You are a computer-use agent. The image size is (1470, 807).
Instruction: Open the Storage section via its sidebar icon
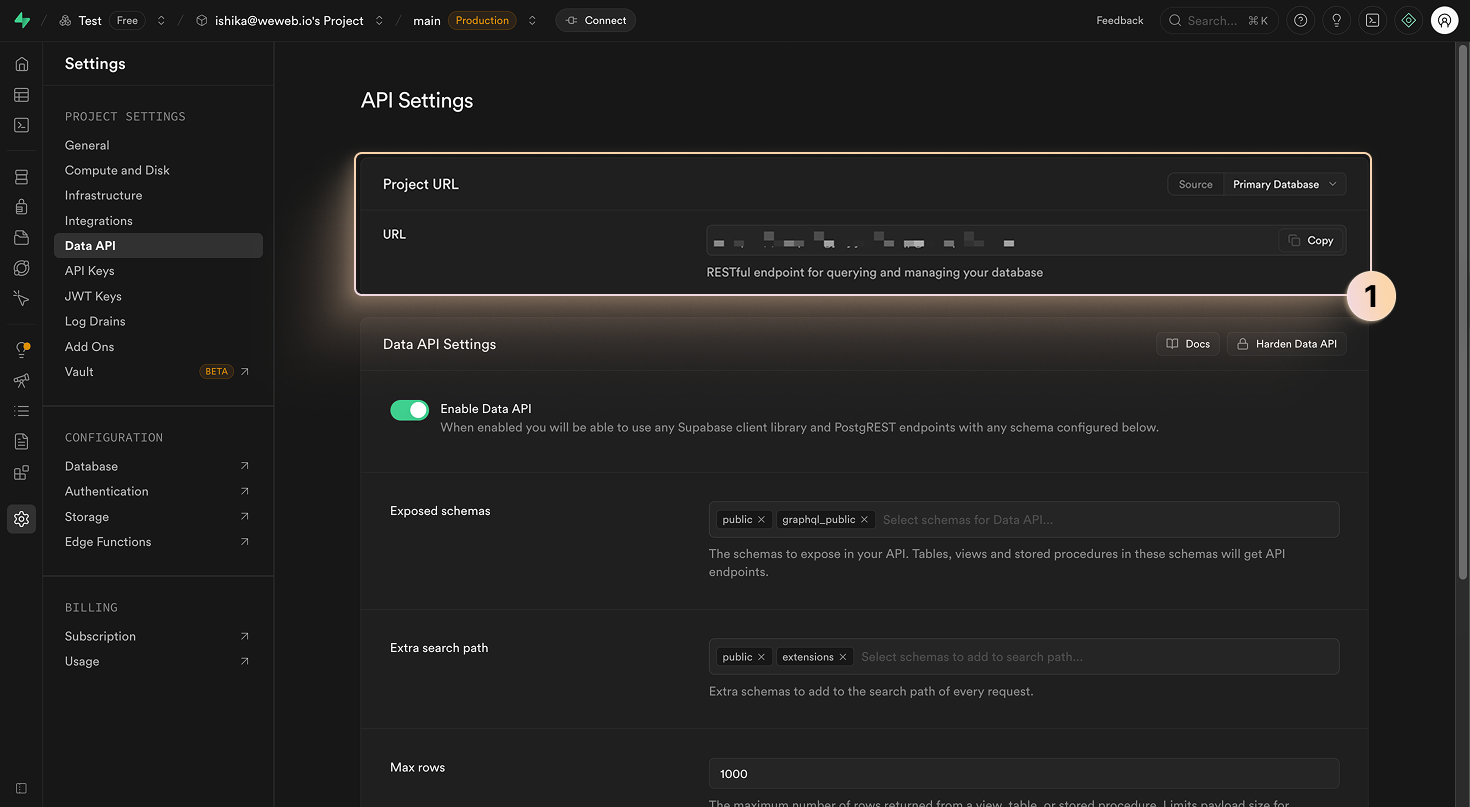(x=21, y=237)
